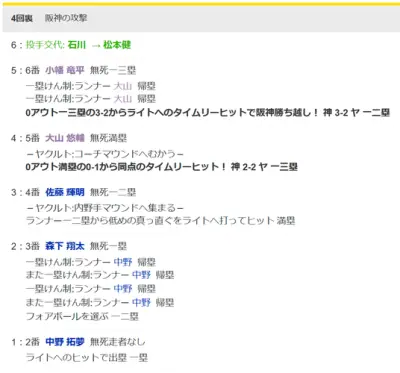The width and height of the screenshot is (400, 373).
Task: Open player link 小幡 竜平
Action: coord(65,70)
